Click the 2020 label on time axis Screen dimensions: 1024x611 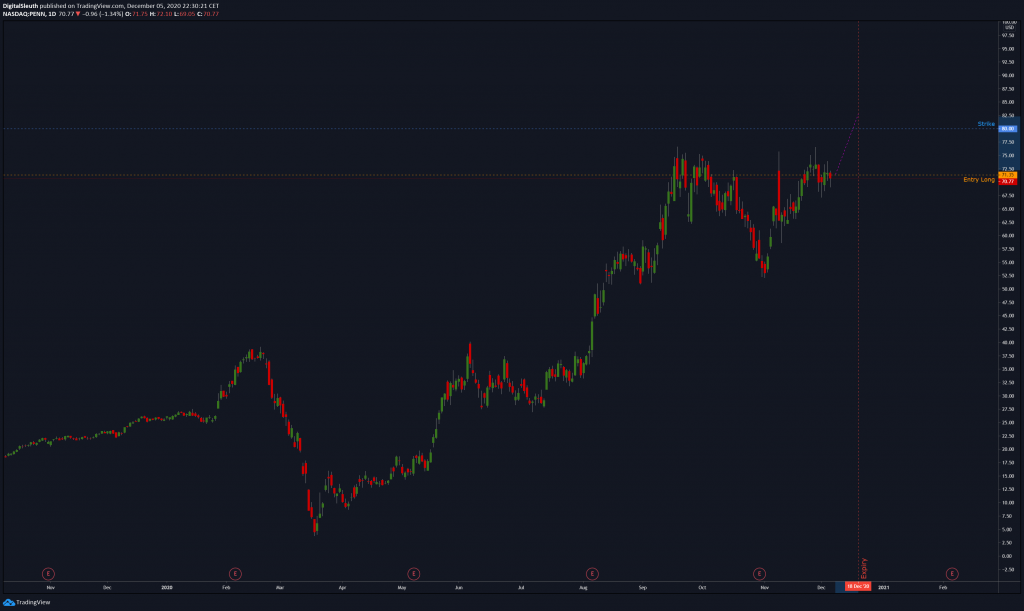pyautogui.click(x=167, y=588)
